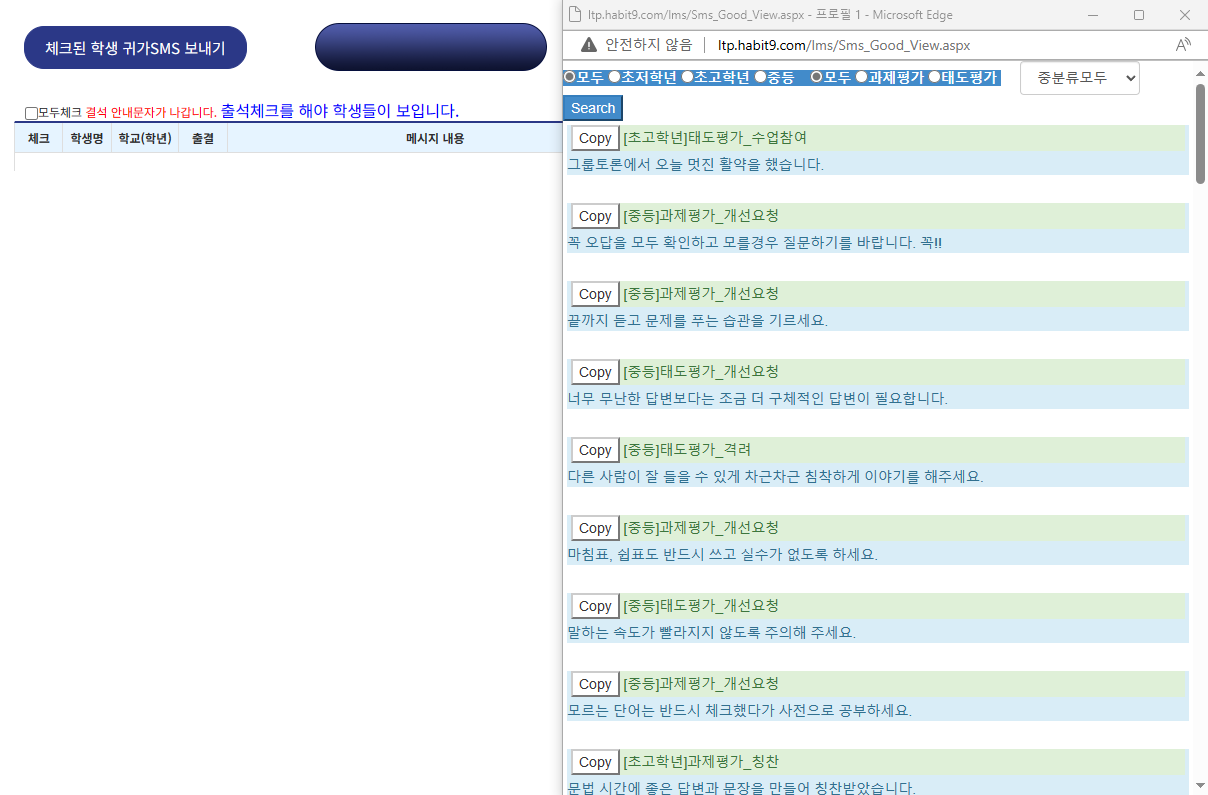
Task: Copy the [초고학년]과제평가_칭찬 message
Action: tap(594, 761)
